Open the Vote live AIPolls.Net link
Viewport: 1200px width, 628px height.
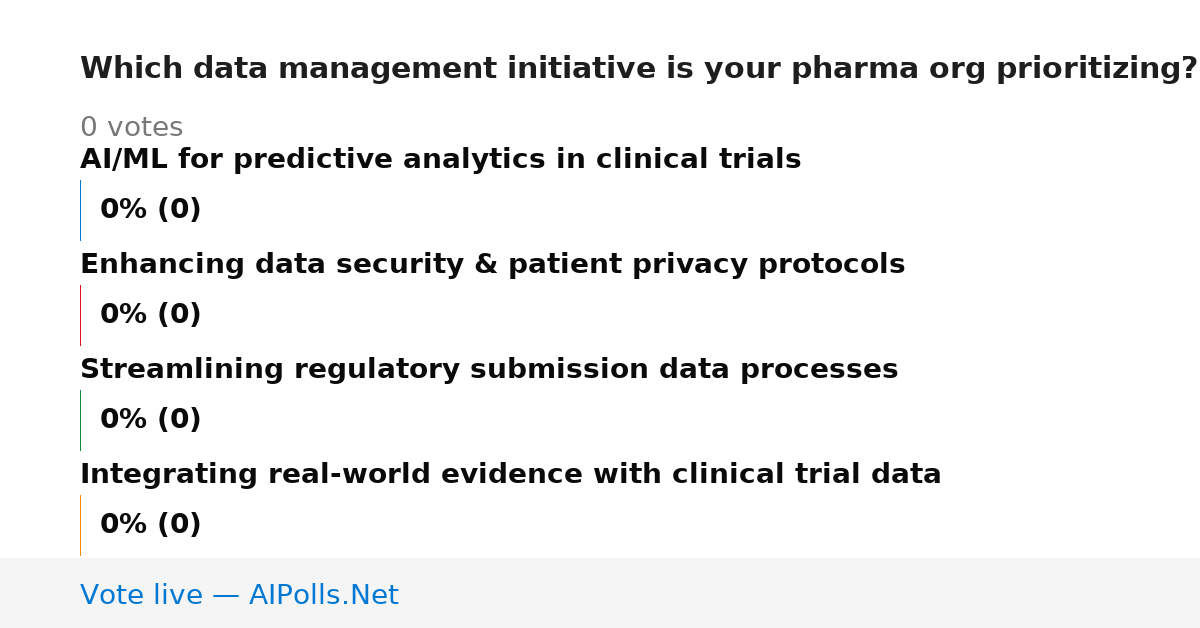click(x=239, y=595)
